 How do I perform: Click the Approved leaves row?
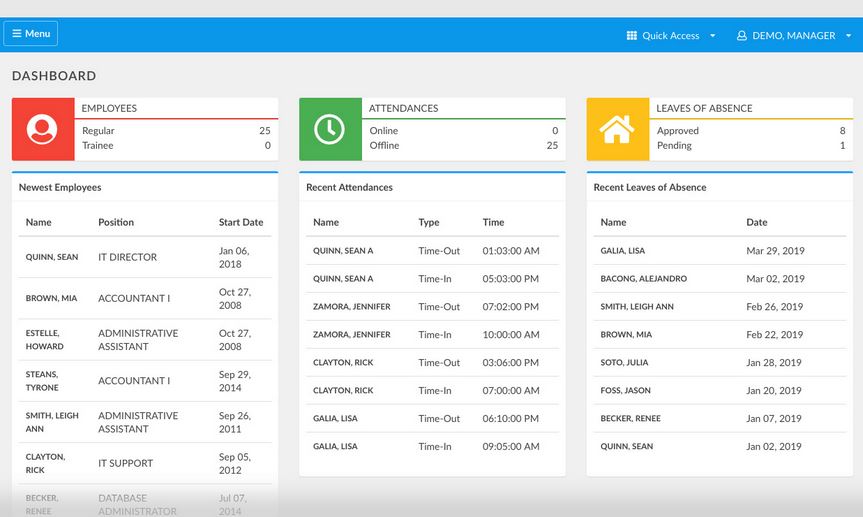[x=751, y=130]
